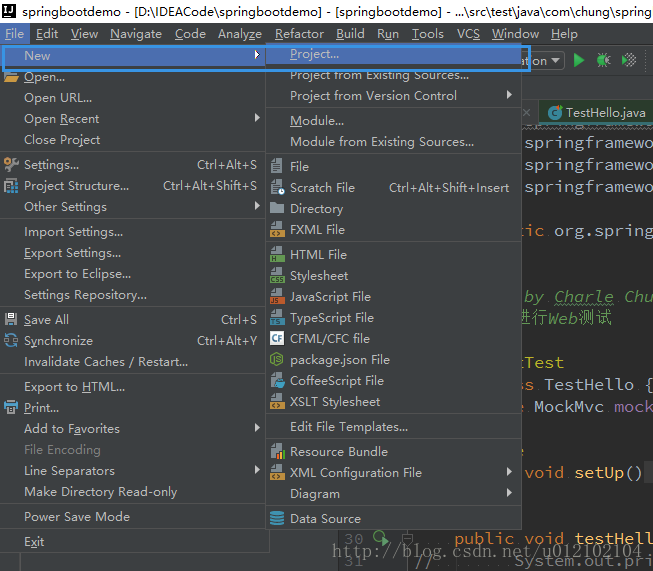Expand the Line Separators submenu
653x571 pixels.
click(257, 470)
